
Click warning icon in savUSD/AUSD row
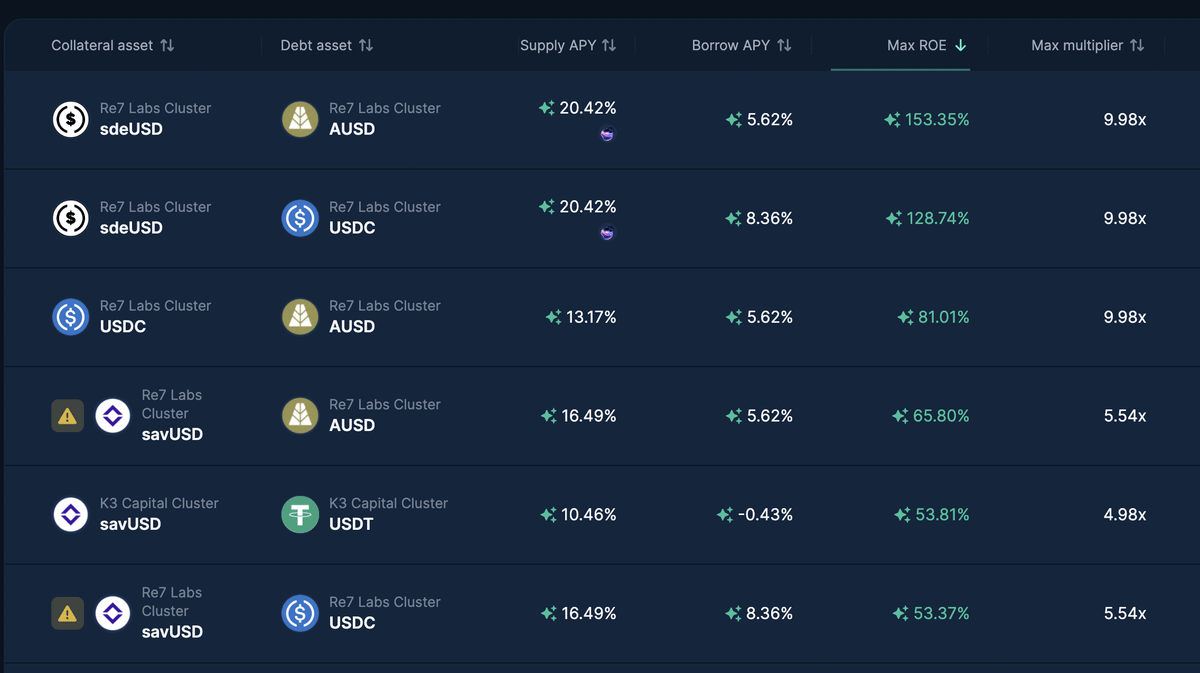point(67,416)
